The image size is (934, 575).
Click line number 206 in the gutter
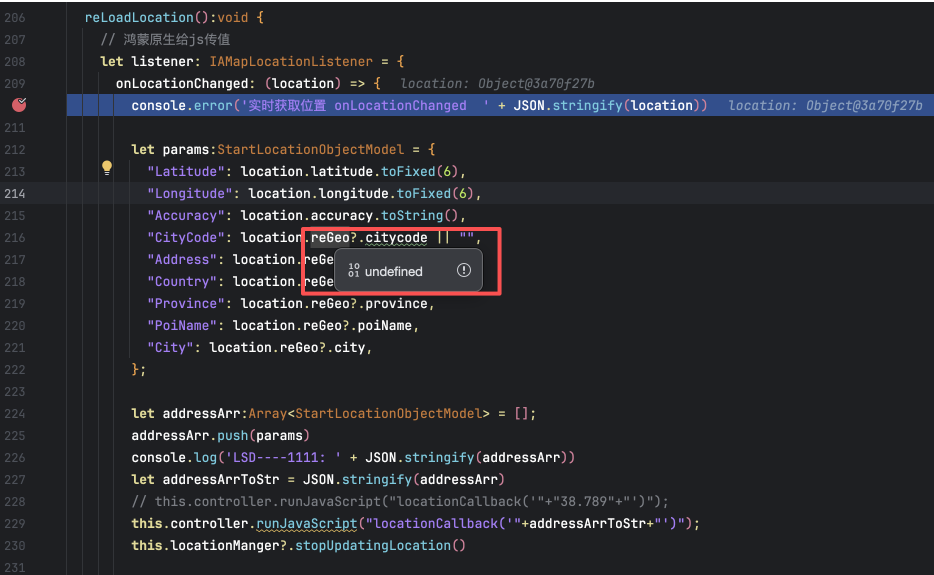pyautogui.click(x=14, y=18)
